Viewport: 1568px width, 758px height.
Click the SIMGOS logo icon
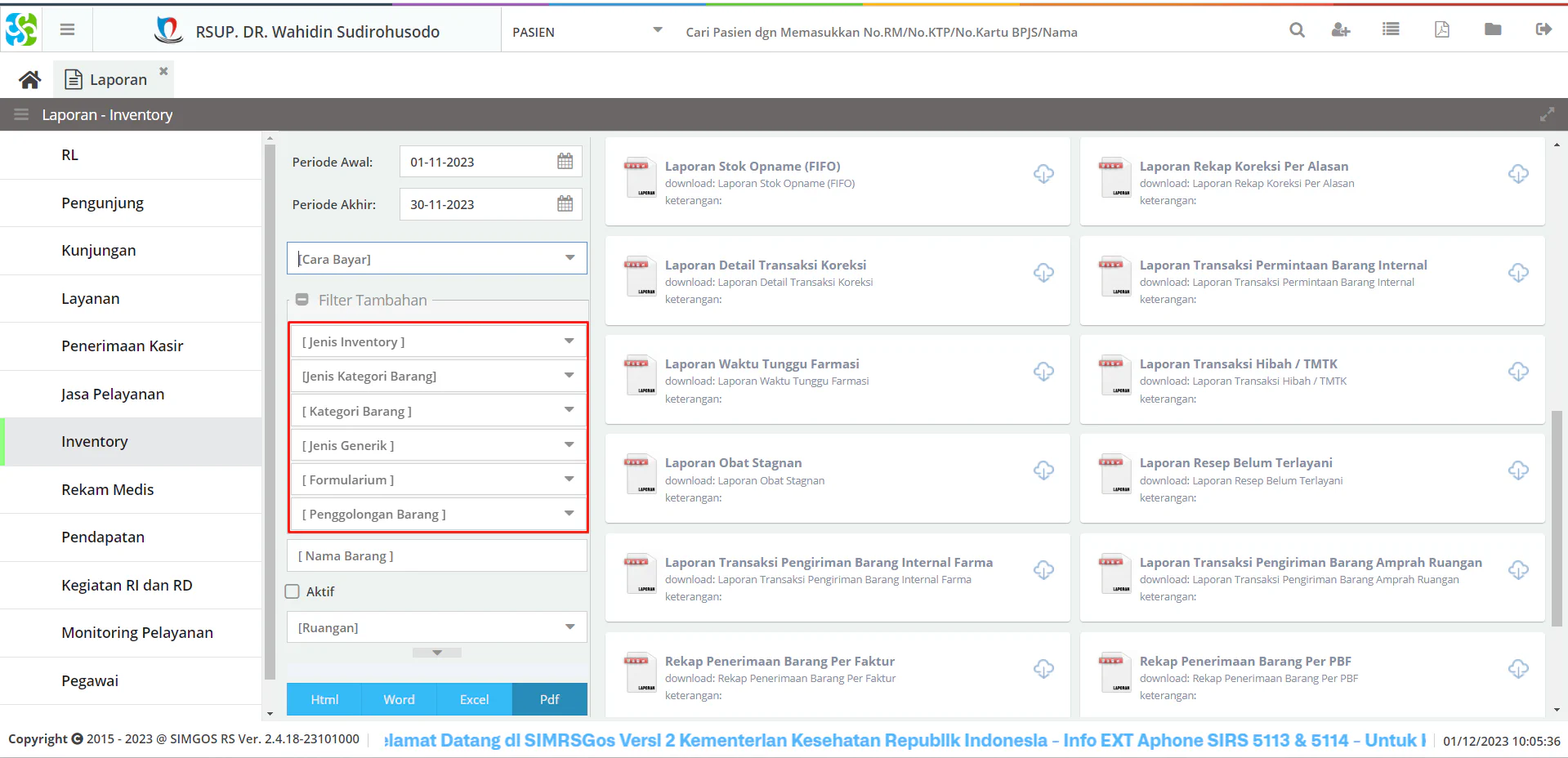(x=21, y=29)
